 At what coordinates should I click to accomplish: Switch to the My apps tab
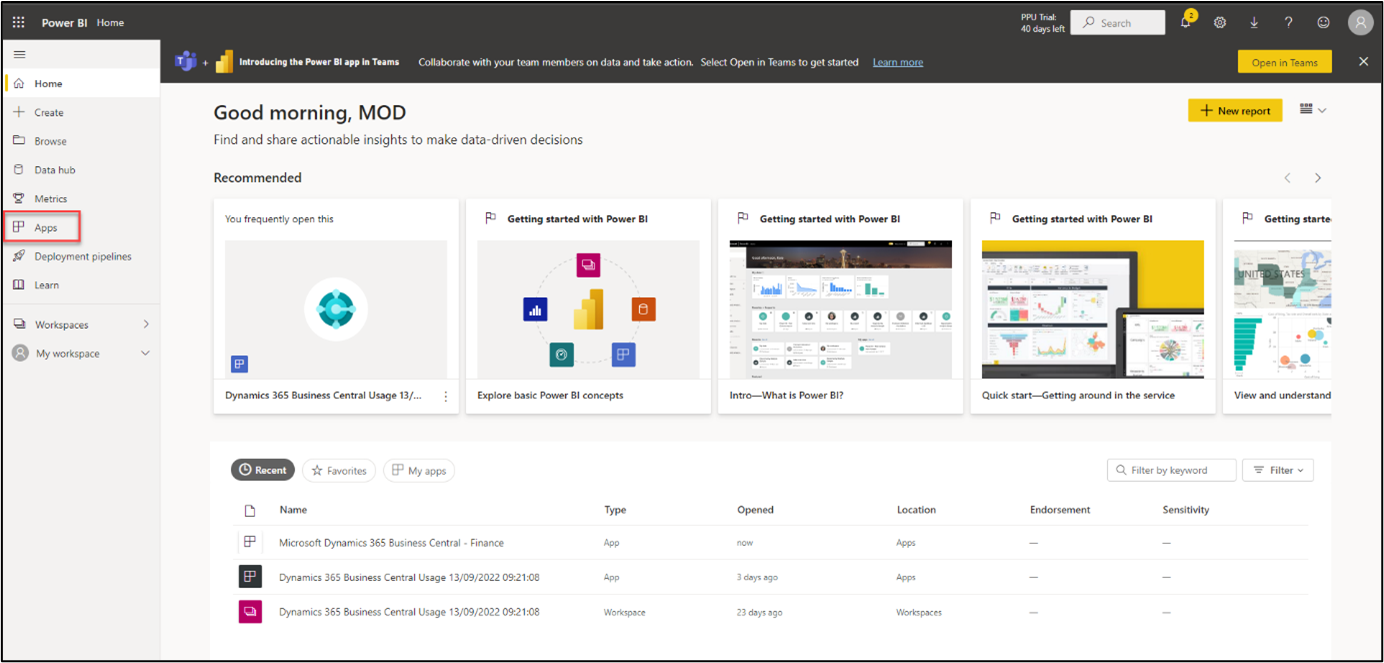coord(419,470)
